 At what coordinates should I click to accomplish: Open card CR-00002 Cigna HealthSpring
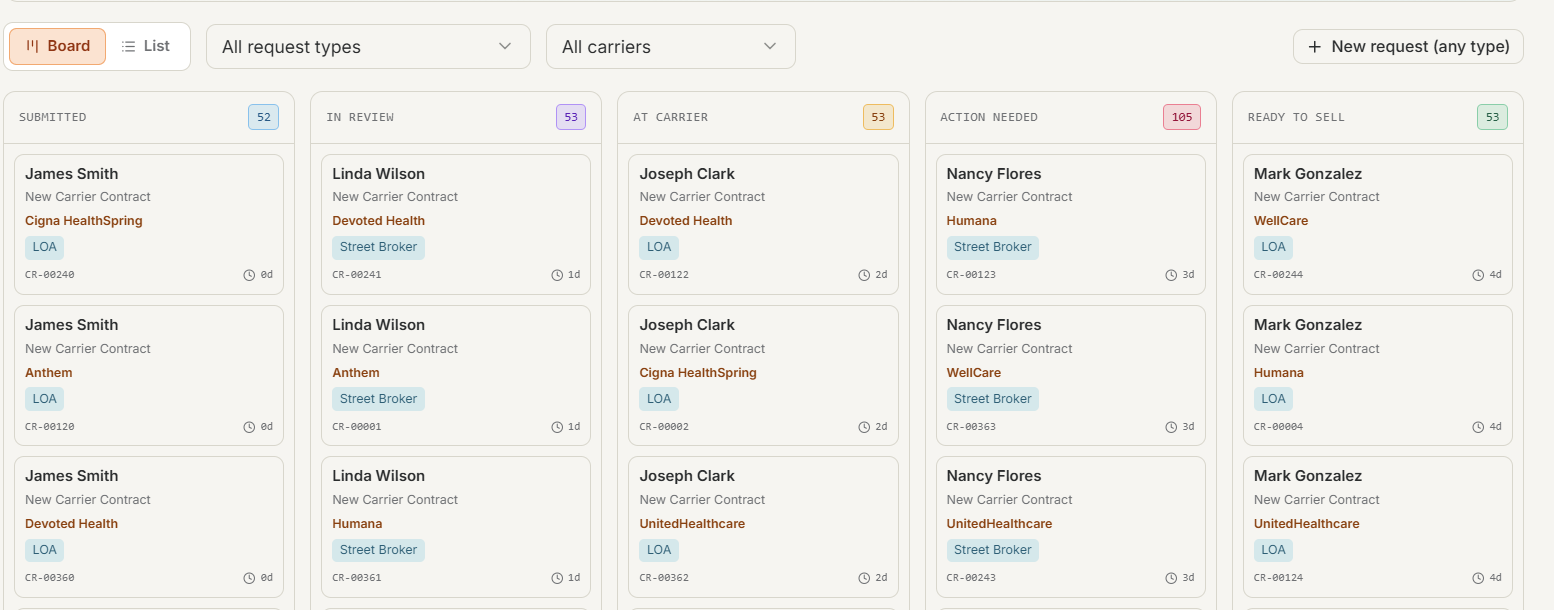(x=763, y=375)
